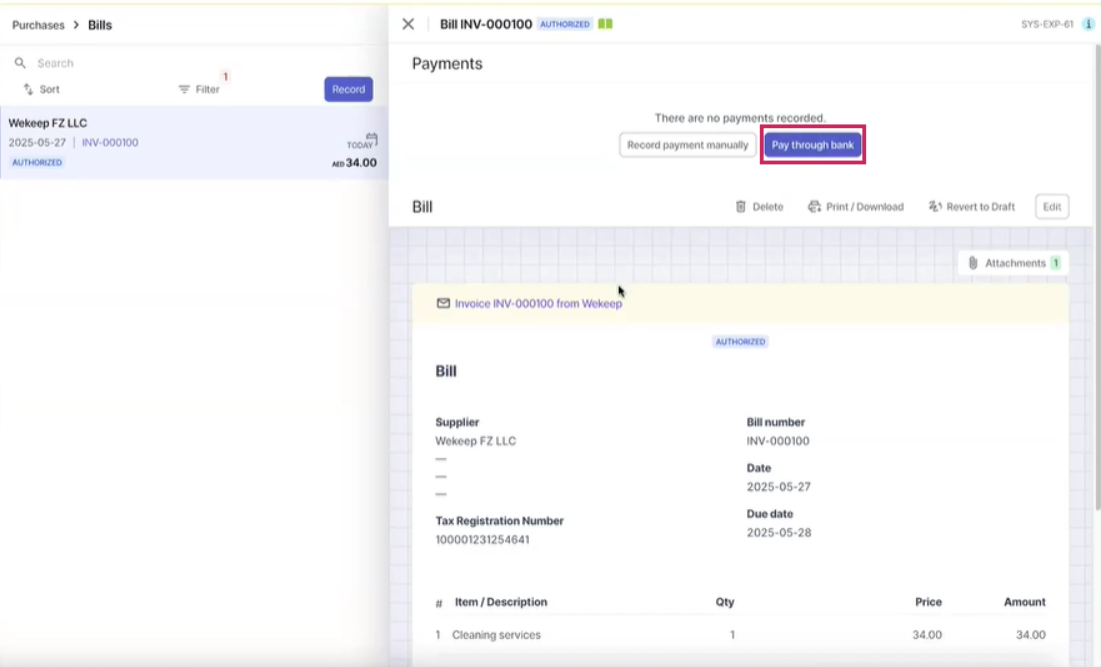Open Invoice INV-000100 from Wekeep email link
This screenshot has width=1101, height=667.
pyautogui.click(x=538, y=303)
